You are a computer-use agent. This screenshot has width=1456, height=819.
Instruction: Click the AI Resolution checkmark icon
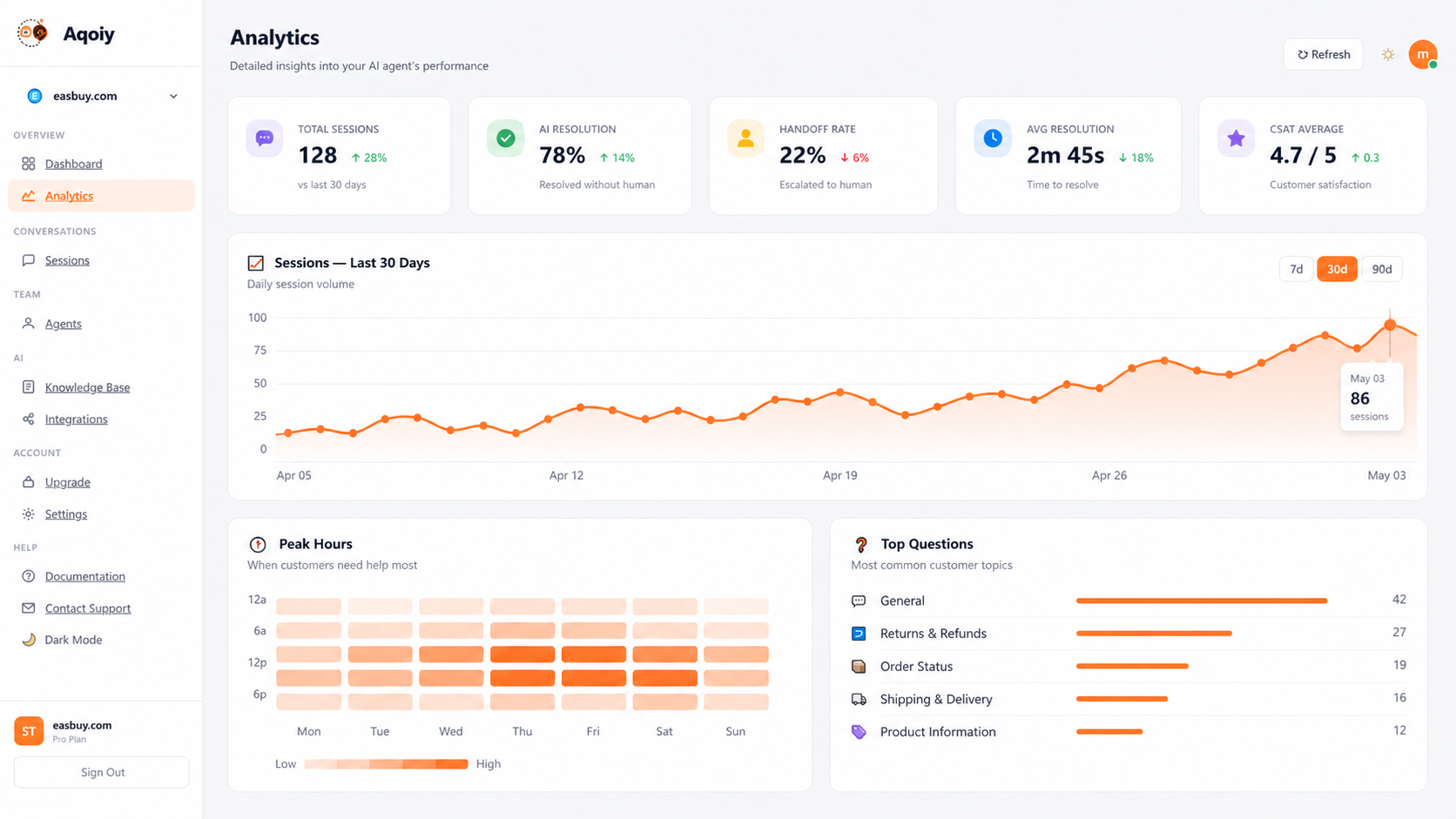coord(505,138)
